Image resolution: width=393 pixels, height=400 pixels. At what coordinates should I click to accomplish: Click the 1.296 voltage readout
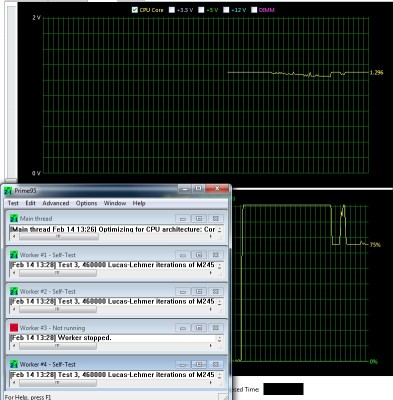coord(377,72)
